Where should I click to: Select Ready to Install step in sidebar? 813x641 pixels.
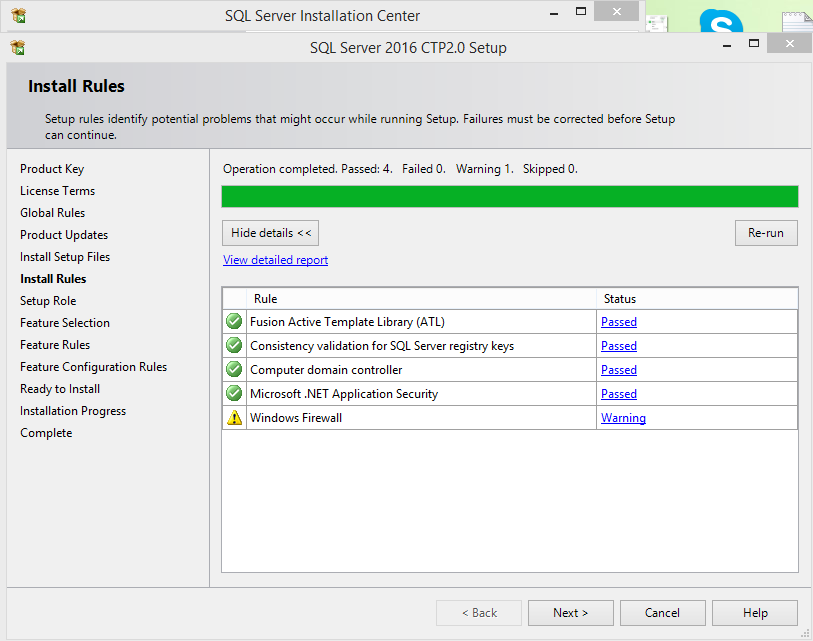(x=60, y=389)
